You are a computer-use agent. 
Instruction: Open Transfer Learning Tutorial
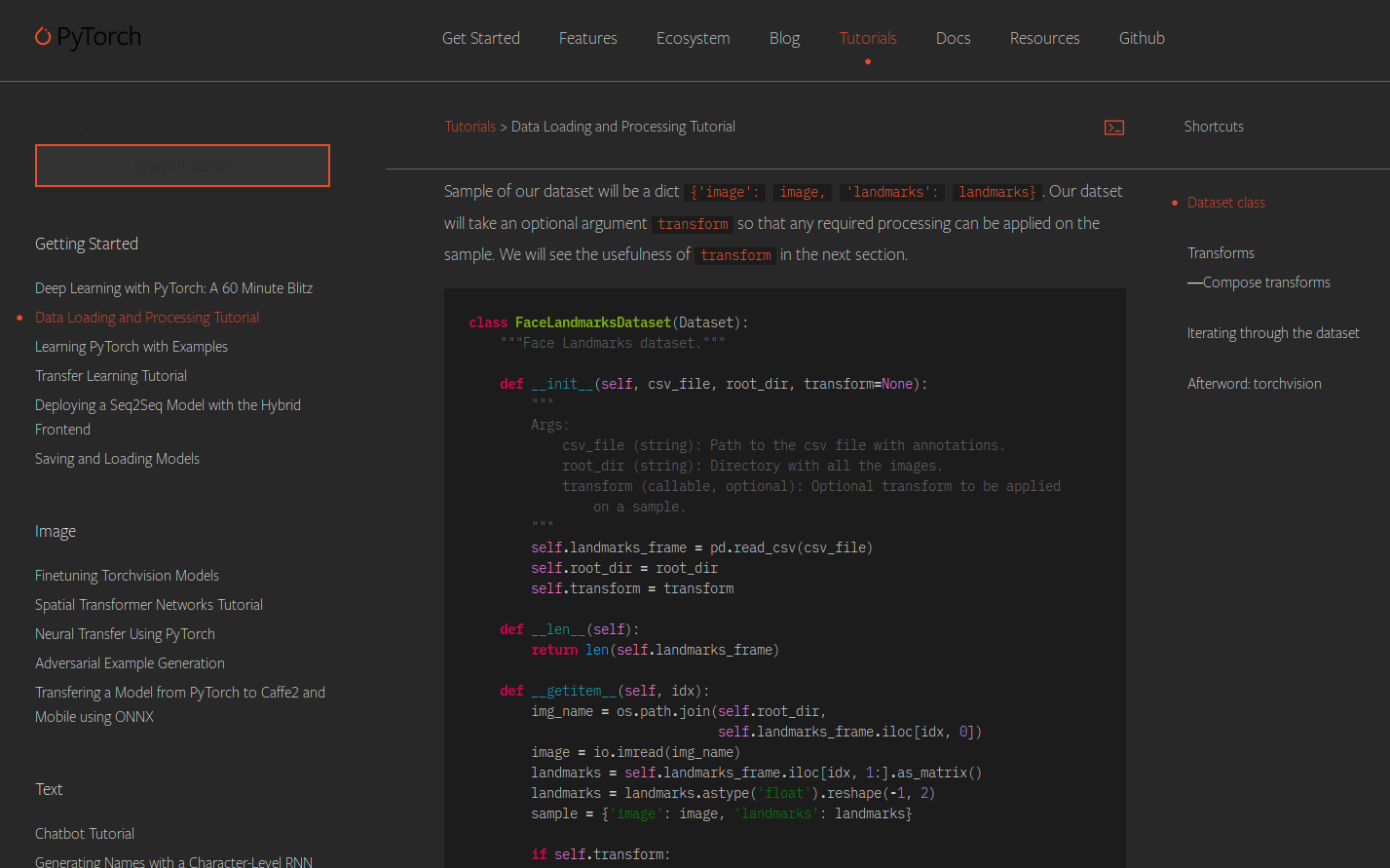(x=111, y=376)
